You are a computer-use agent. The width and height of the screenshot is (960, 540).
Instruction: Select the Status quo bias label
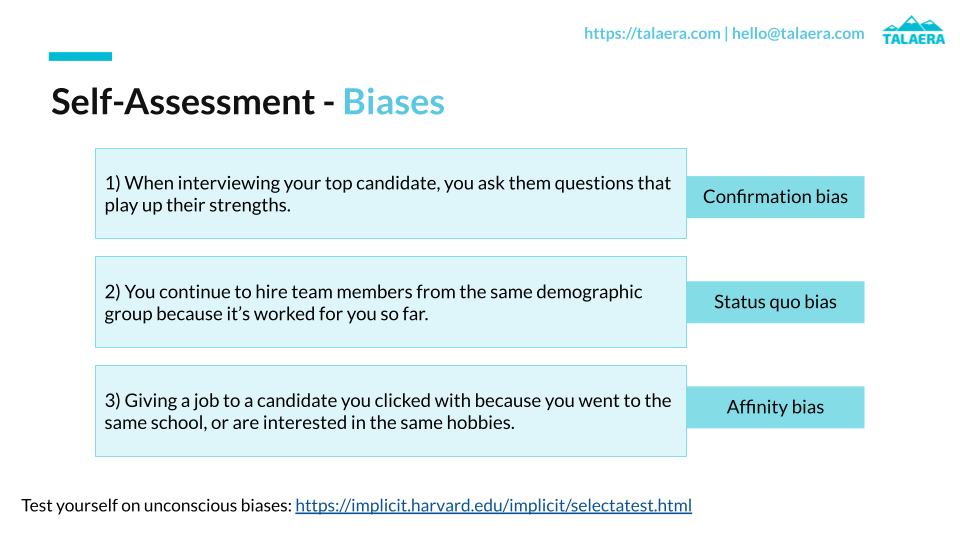[775, 302]
